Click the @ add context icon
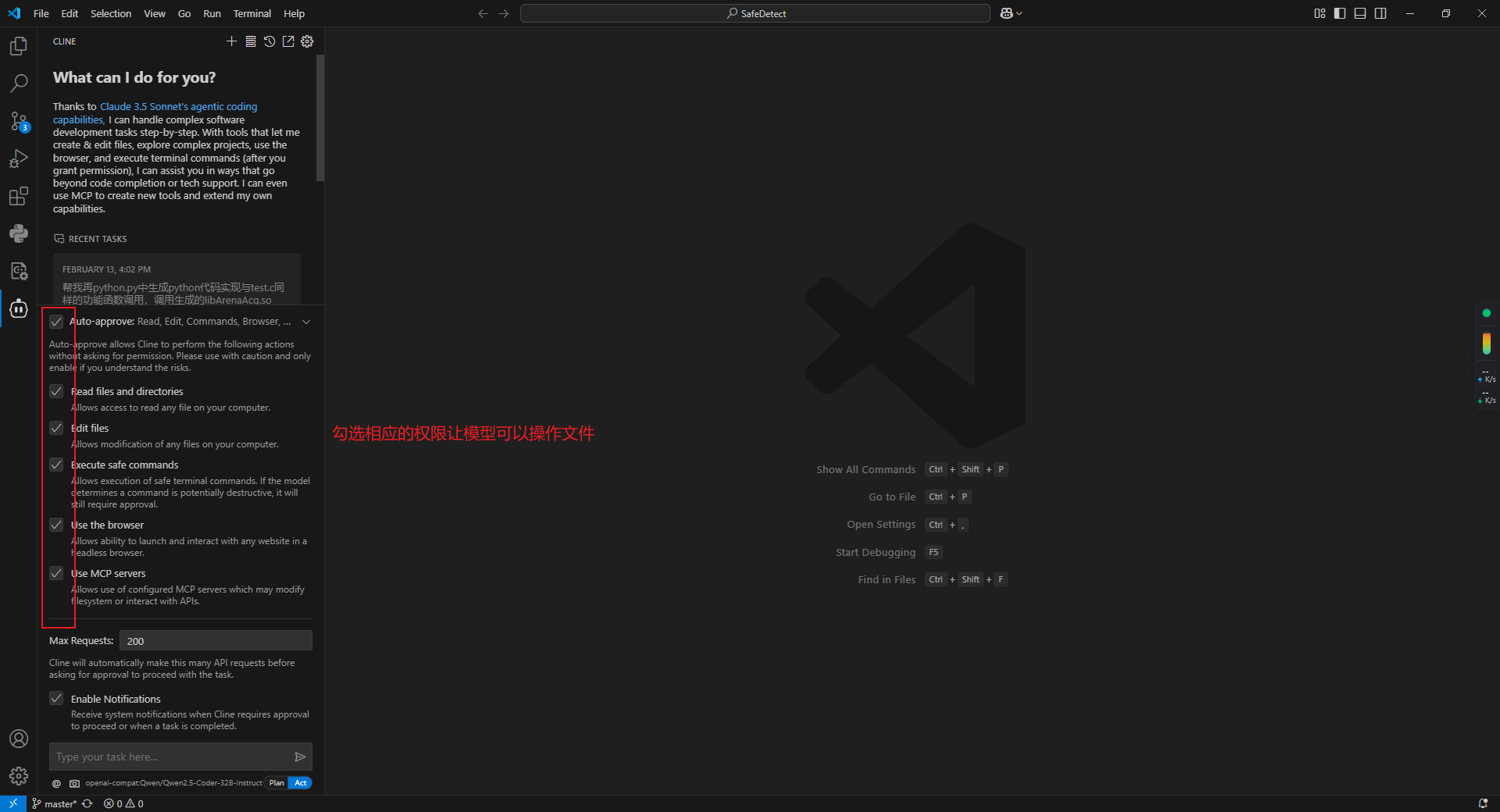Screen dimensions: 1500x812 click(x=56, y=783)
